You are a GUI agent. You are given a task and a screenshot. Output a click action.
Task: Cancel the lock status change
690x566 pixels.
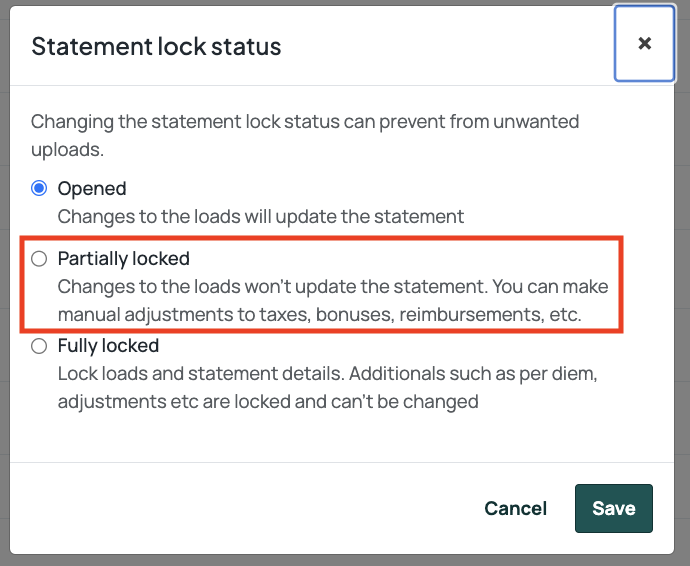tap(515, 508)
